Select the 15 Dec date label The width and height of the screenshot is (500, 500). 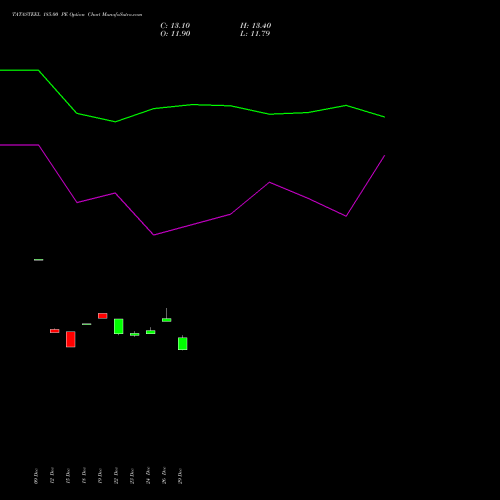click(68, 476)
